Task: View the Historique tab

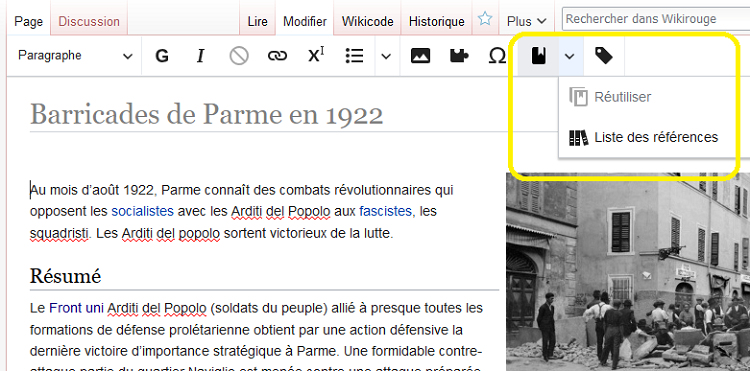Action: point(437,22)
